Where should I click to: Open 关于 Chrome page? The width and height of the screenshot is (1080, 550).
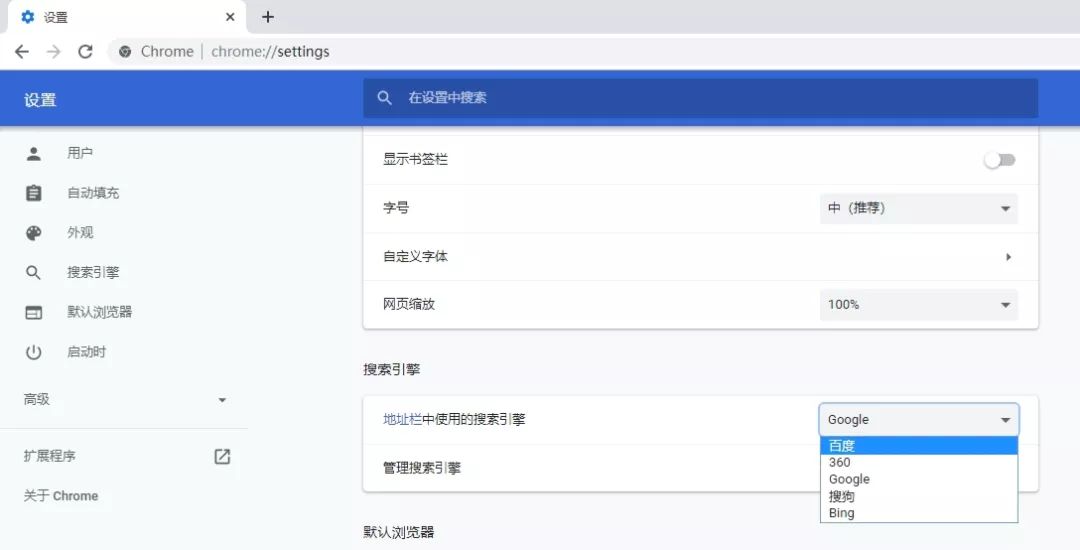61,496
